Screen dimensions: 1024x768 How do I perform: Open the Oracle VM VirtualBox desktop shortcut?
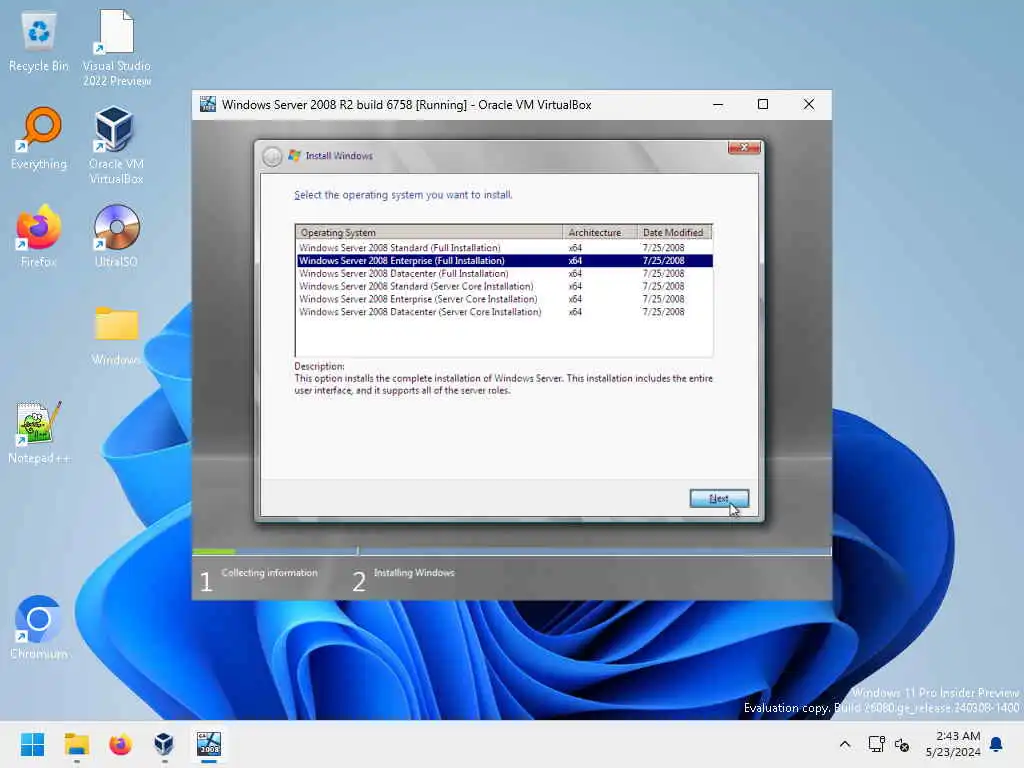click(x=116, y=145)
